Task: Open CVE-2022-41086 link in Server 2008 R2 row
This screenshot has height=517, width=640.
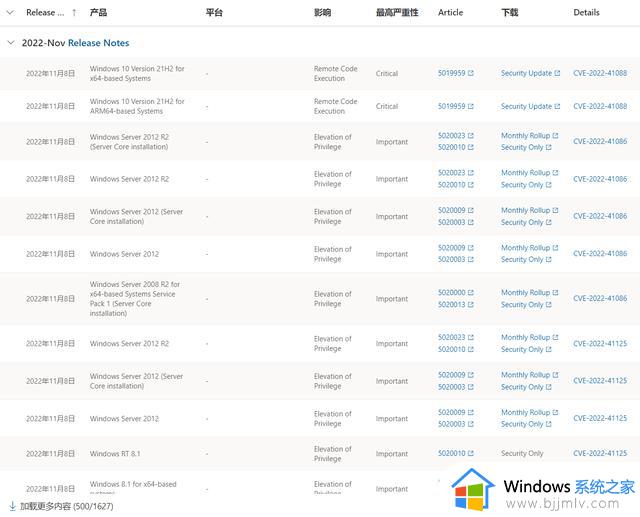Action: pyautogui.click(x=600, y=298)
